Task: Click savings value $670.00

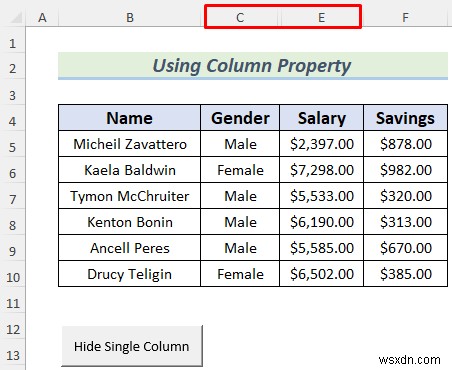Action: [405, 248]
